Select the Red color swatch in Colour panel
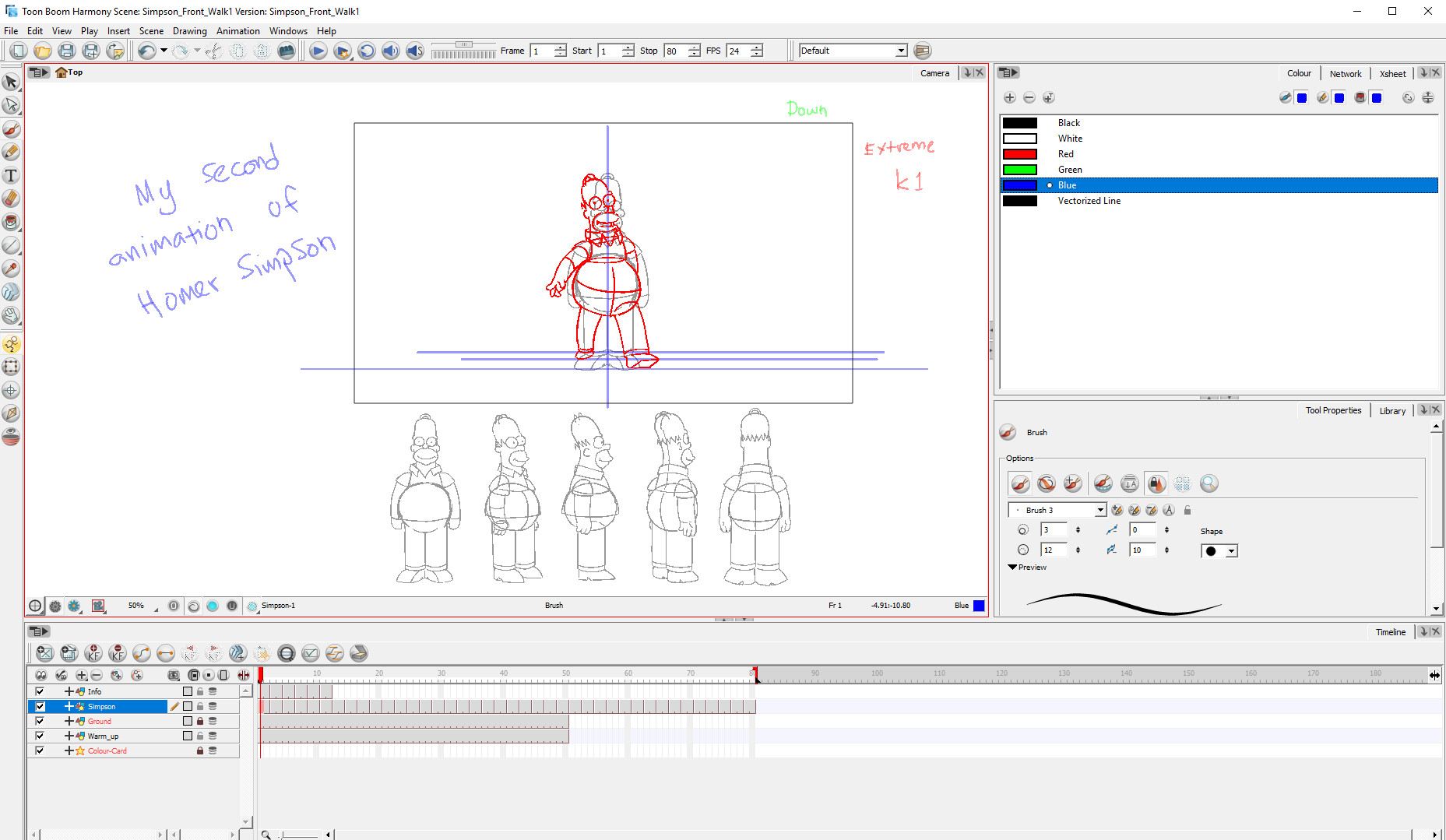 tap(1019, 153)
